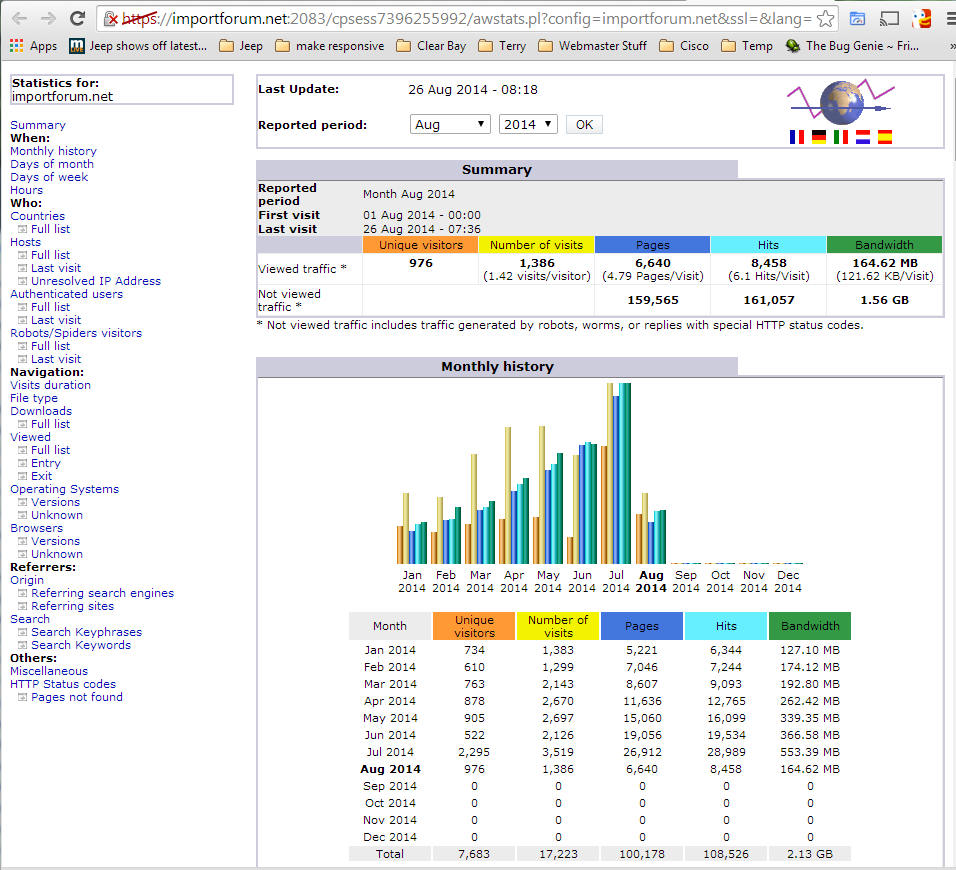This screenshot has height=870, width=956.
Task: Open the Monthly history sidebar link
Action: [x=54, y=151]
